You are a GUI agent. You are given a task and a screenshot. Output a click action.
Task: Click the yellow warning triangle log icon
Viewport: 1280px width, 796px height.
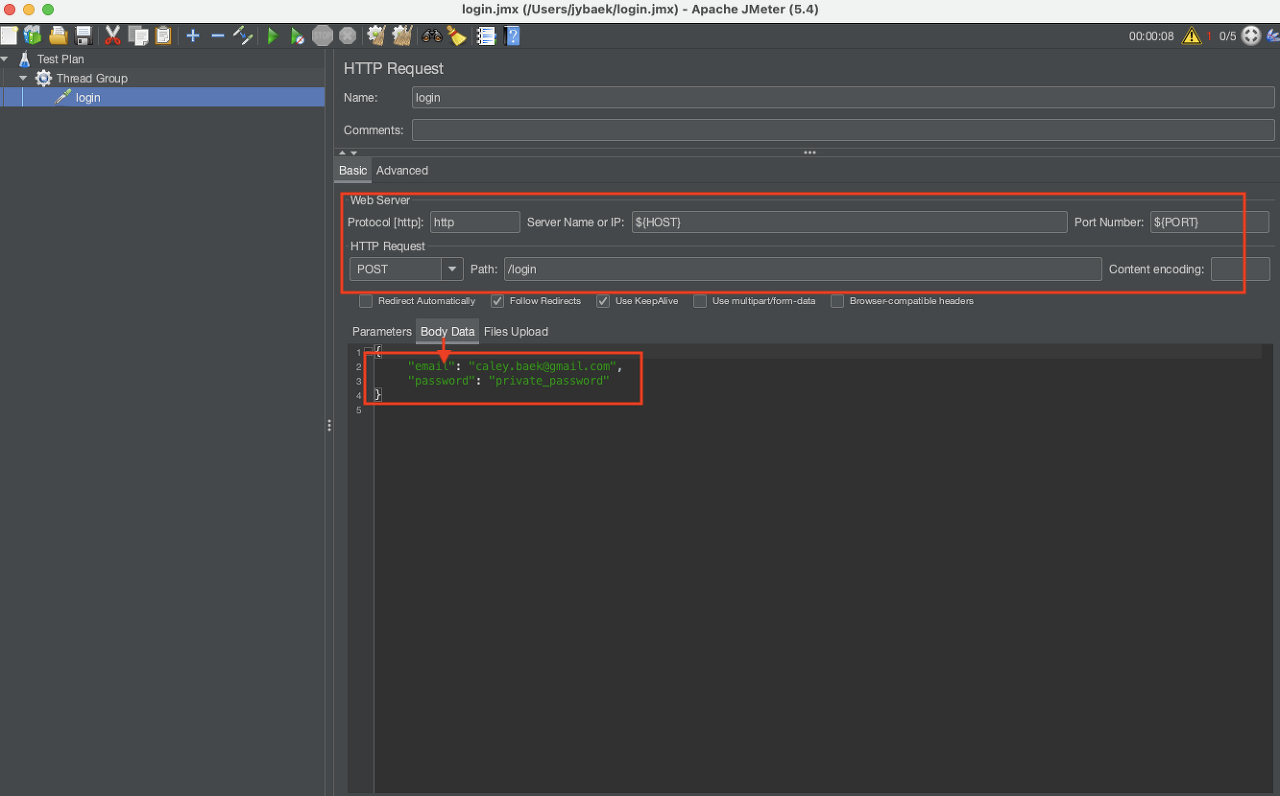coord(1191,36)
